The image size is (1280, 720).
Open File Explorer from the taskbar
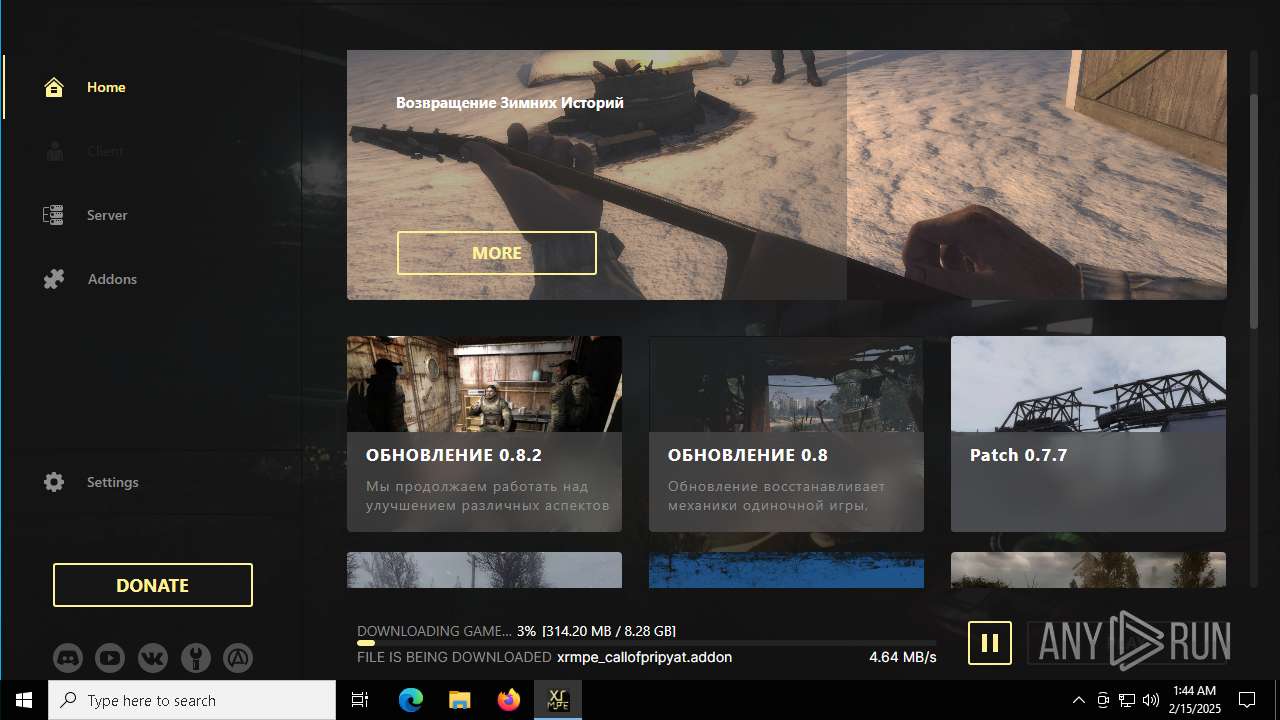pyautogui.click(x=460, y=700)
